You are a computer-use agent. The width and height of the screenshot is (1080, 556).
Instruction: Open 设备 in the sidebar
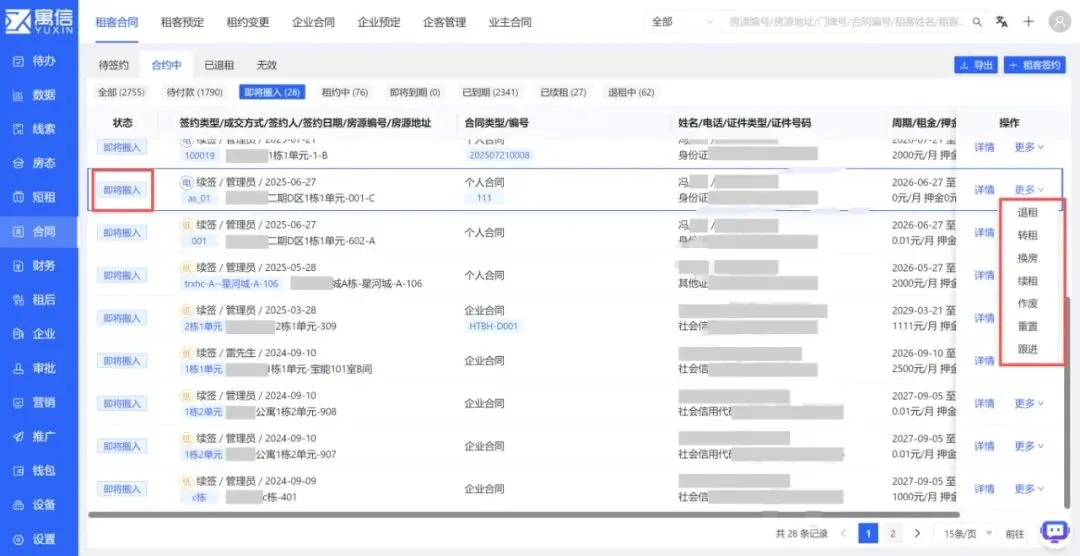coord(34,505)
